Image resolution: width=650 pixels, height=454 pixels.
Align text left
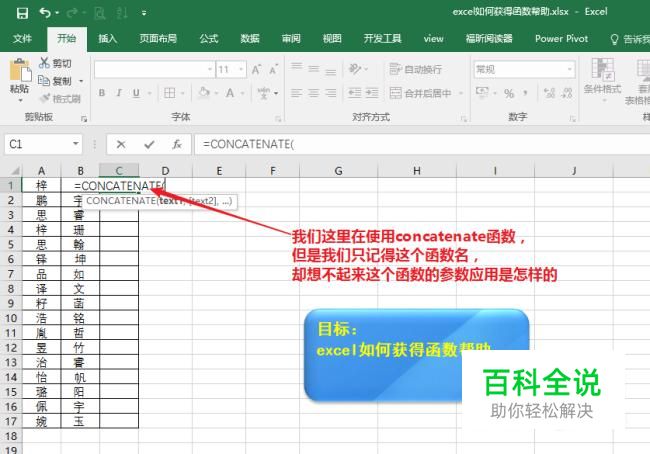tap(296, 93)
